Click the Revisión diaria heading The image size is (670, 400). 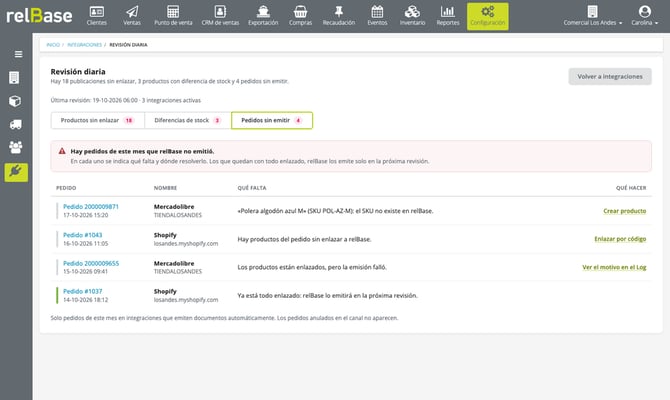pos(78,72)
